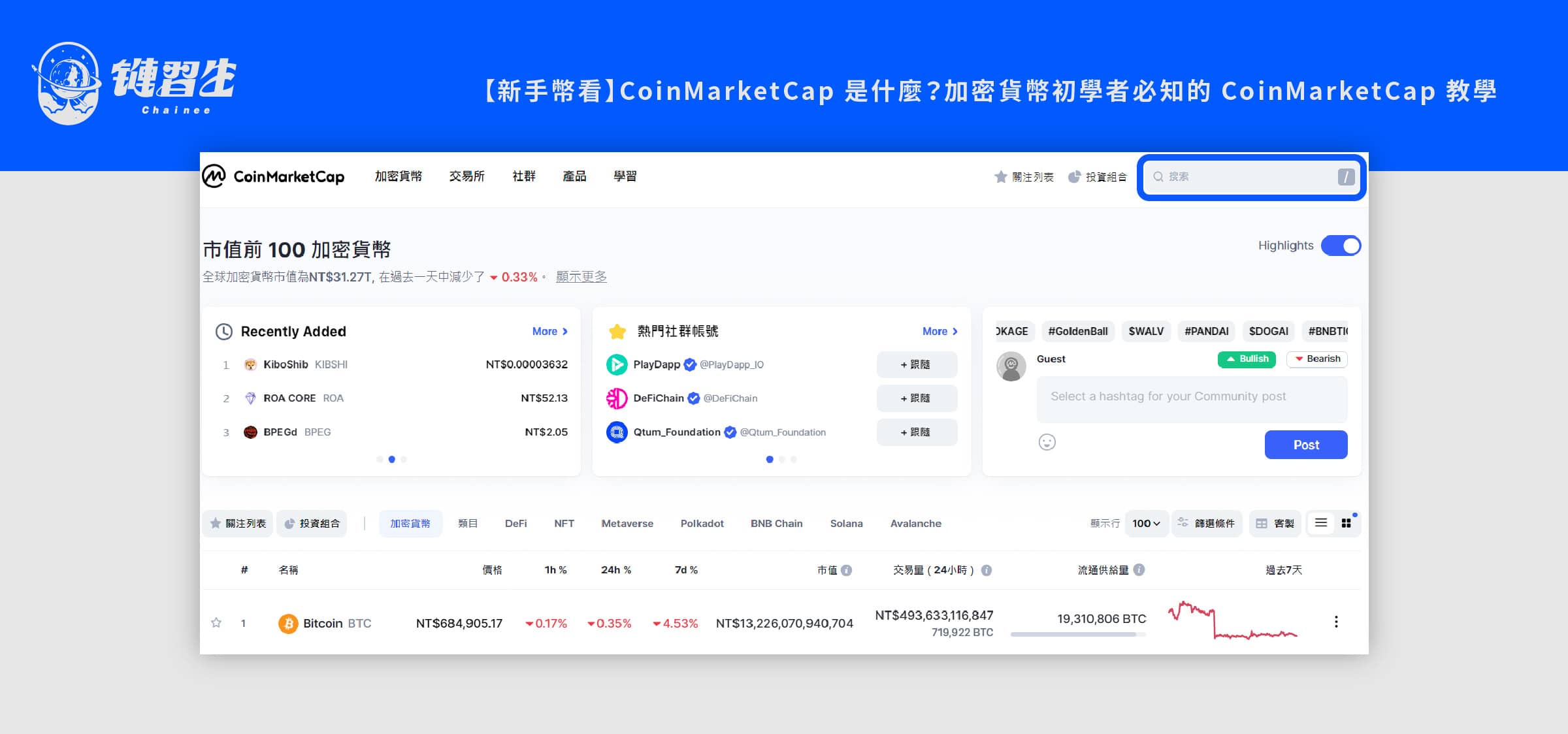Click the Bitcoin logo icon
1568x734 pixels.
click(288, 624)
